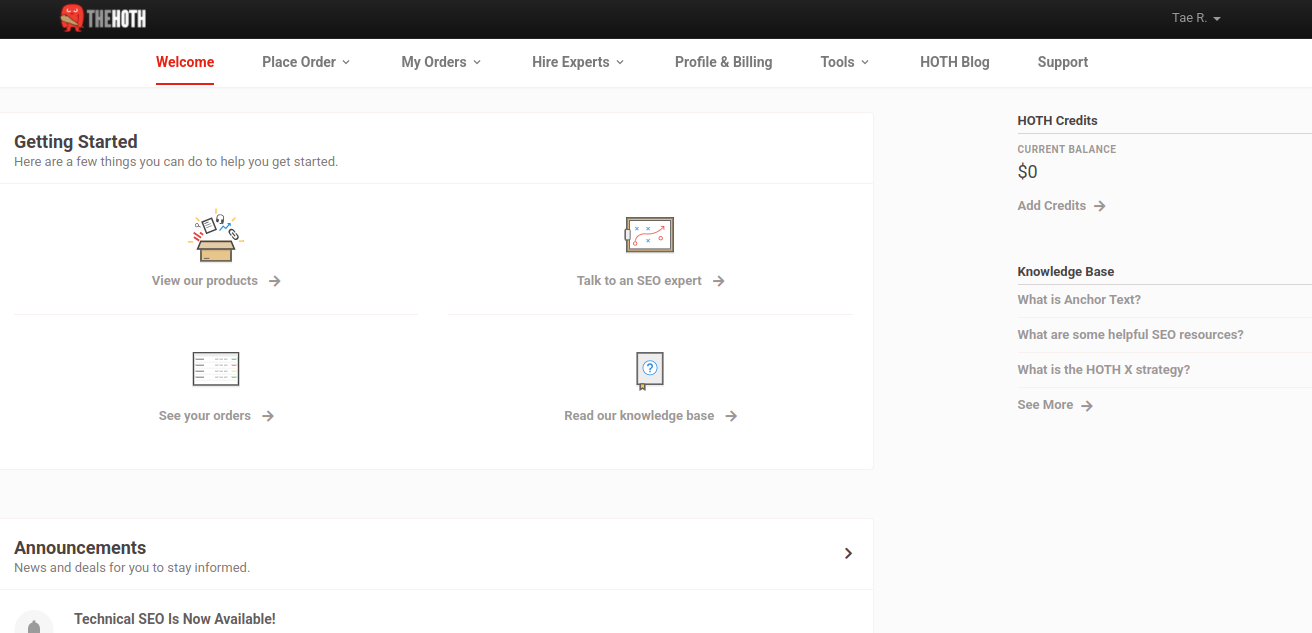
Task: Click the $0 current balance value
Action: (x=1028, y=172)
